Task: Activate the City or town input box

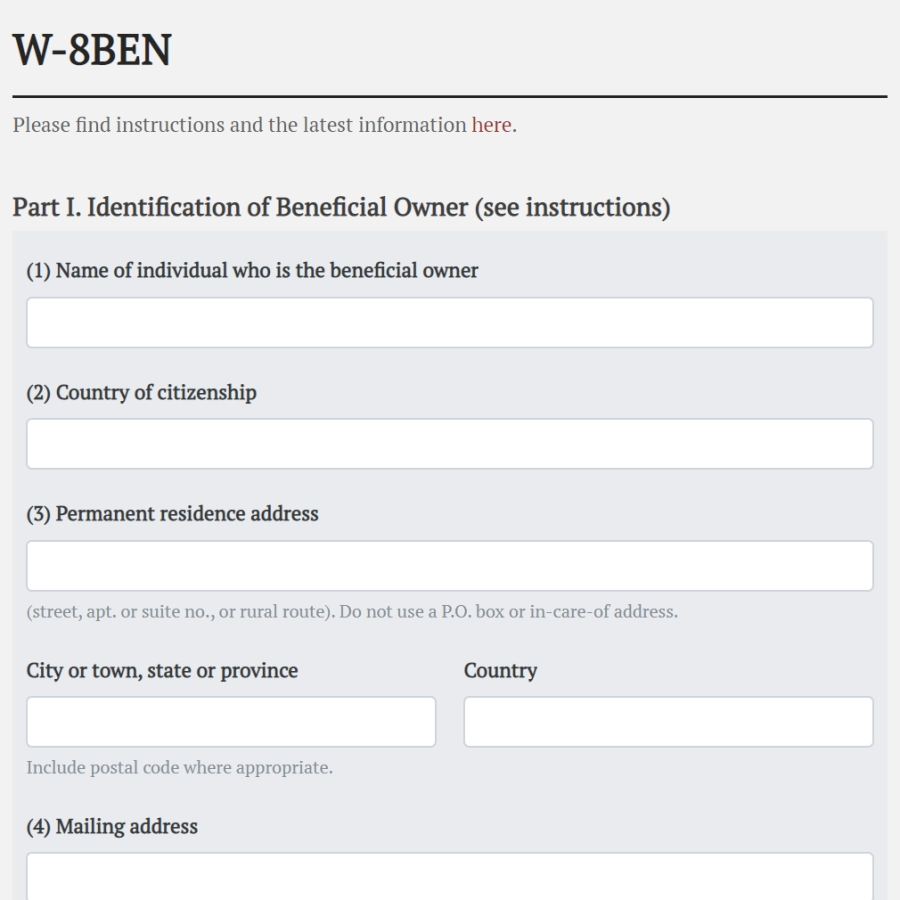Action: coord(231,721)
